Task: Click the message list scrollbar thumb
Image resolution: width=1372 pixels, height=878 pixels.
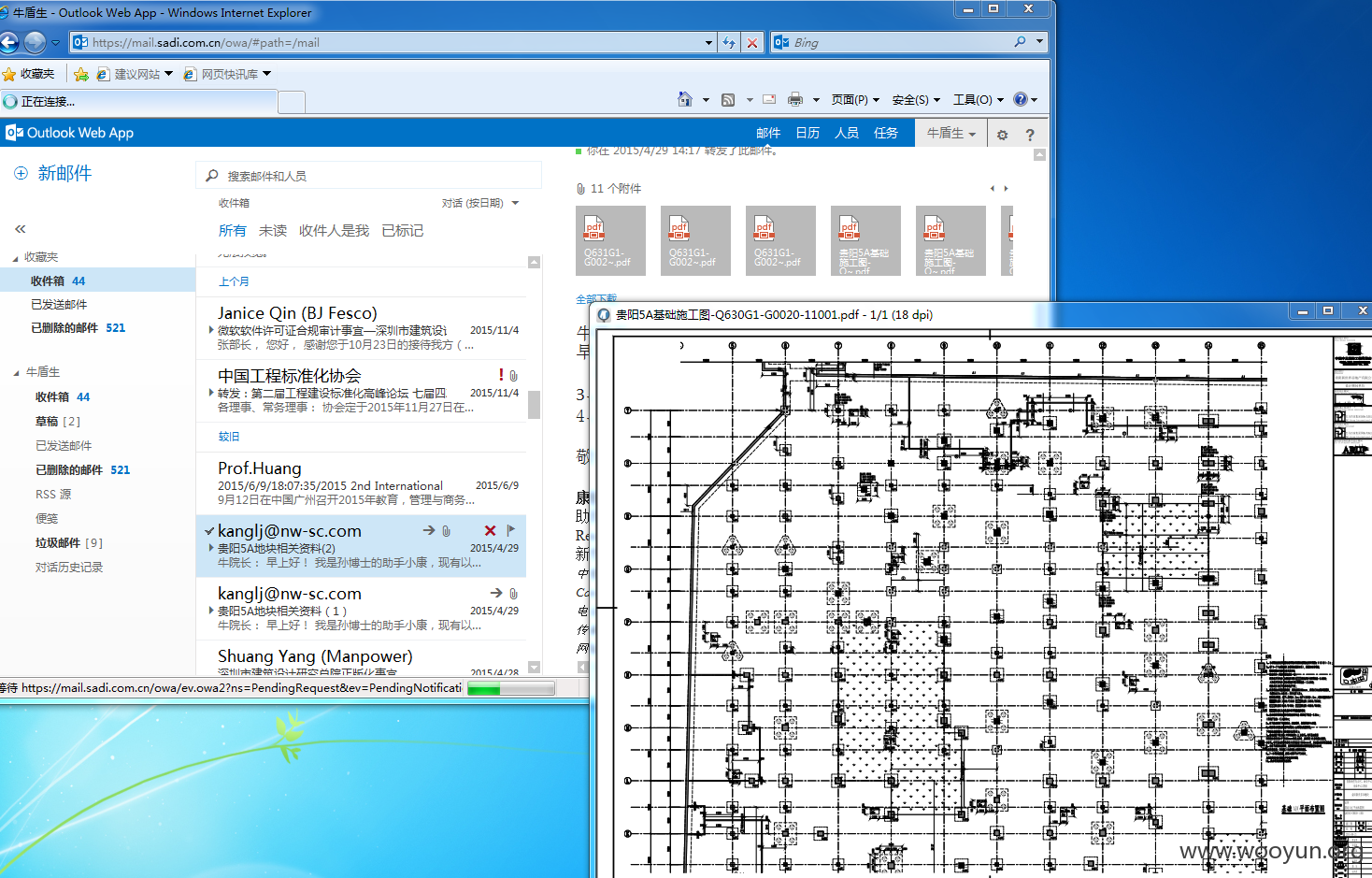Action: (x=535, y=404)
